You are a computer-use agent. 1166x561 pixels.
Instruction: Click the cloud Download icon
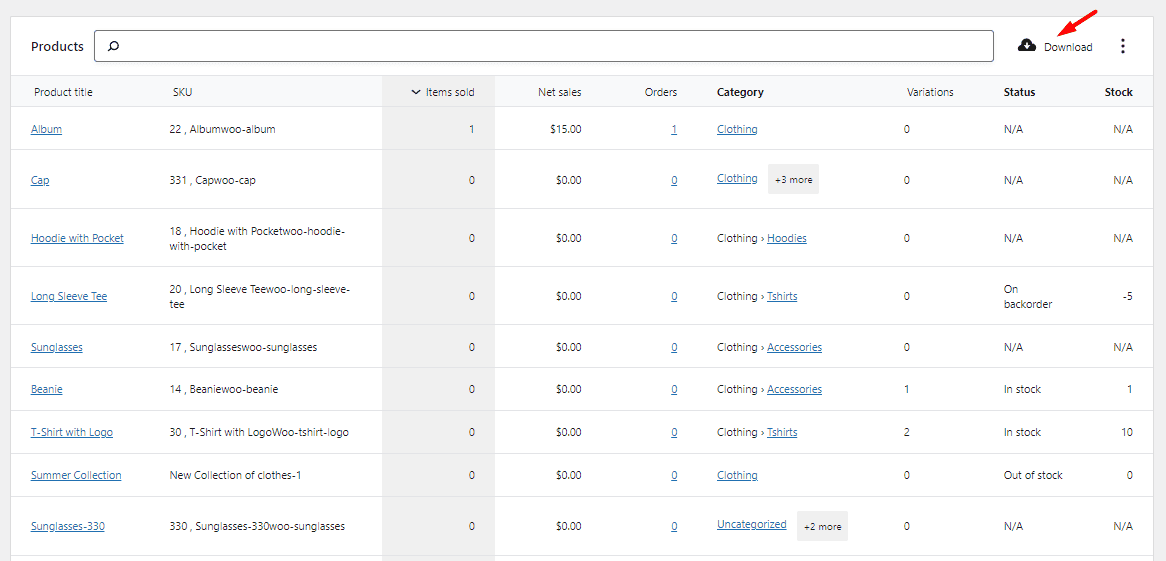(1027, 46)
